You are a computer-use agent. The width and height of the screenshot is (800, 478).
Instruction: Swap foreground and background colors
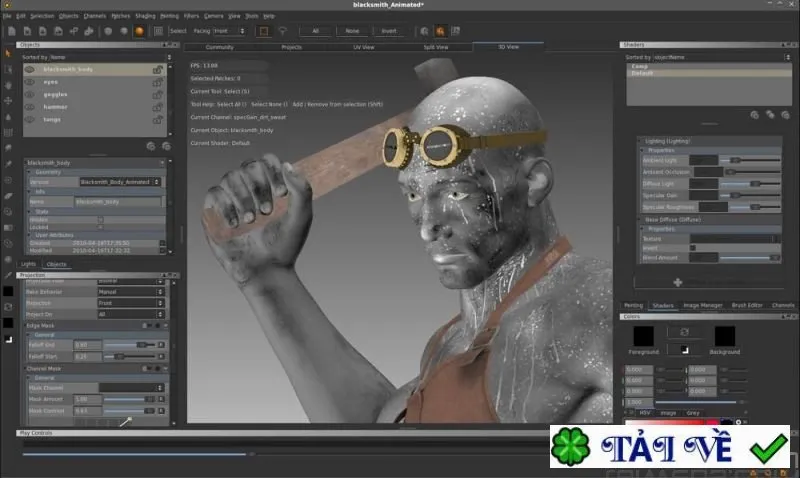click(684, 332)
